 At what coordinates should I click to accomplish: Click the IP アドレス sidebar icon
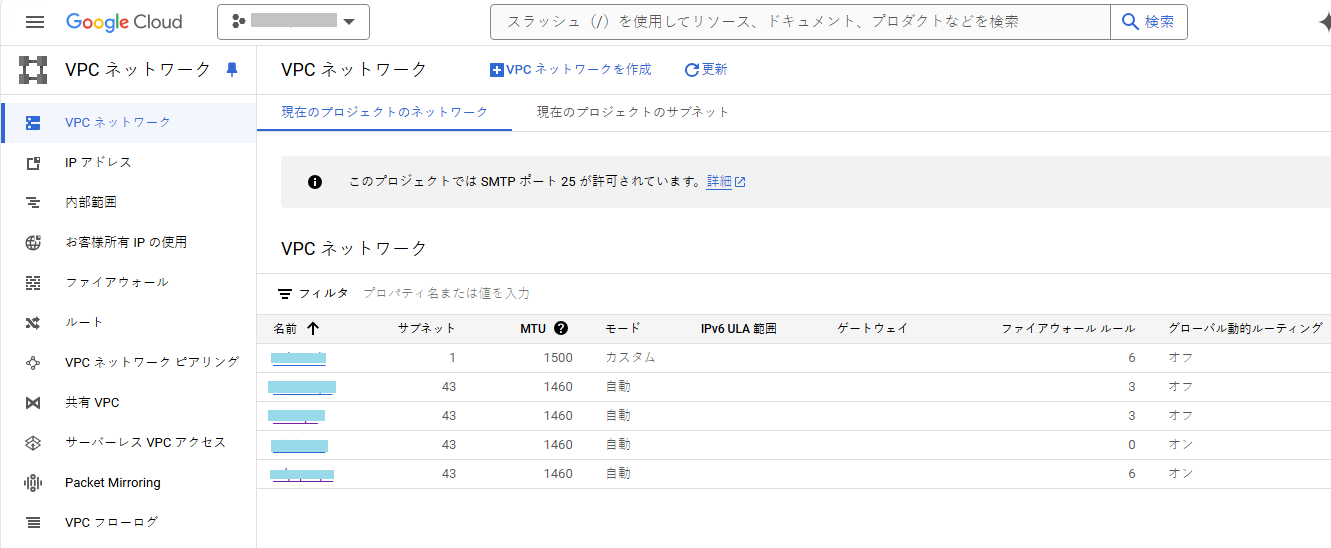[33, 163]
